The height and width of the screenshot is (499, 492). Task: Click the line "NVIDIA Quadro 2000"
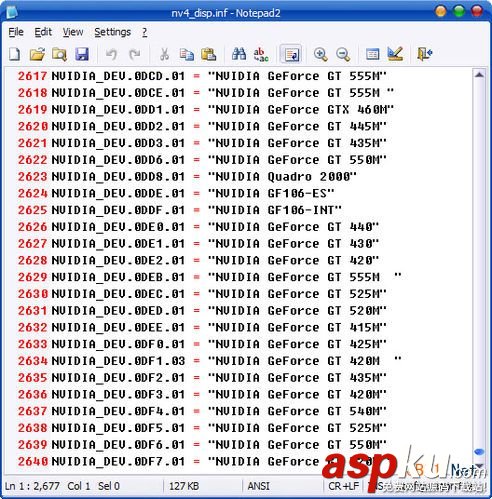(x=204, y=176)
